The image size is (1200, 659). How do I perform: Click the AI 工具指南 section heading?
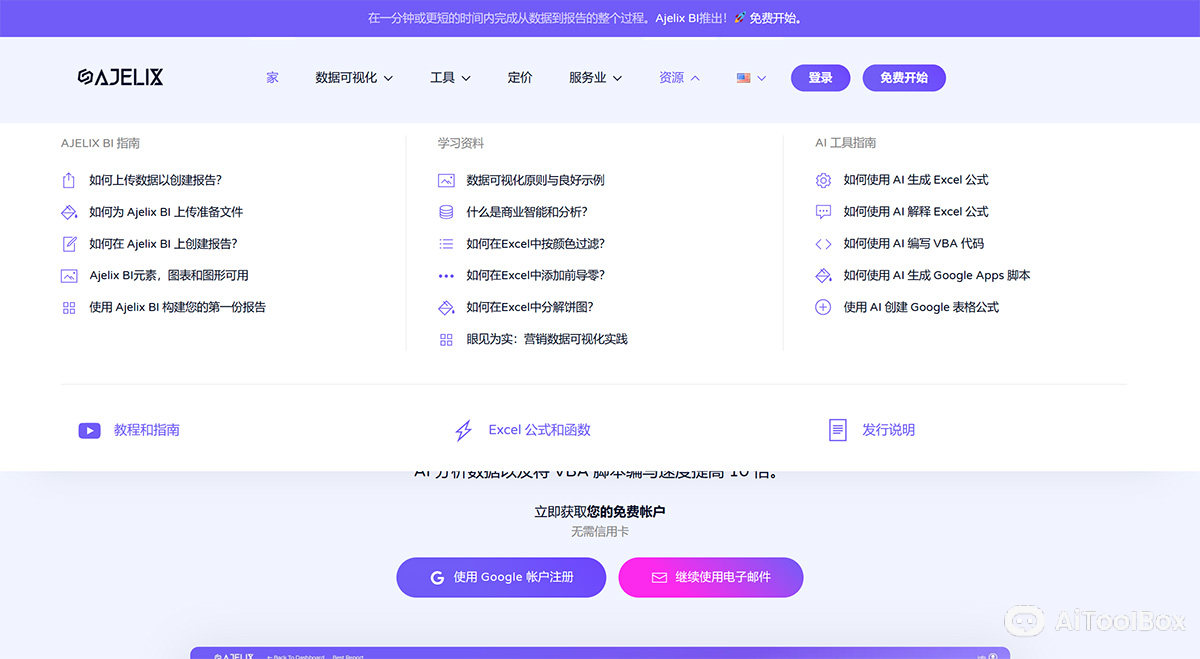(x=846, y=143)
